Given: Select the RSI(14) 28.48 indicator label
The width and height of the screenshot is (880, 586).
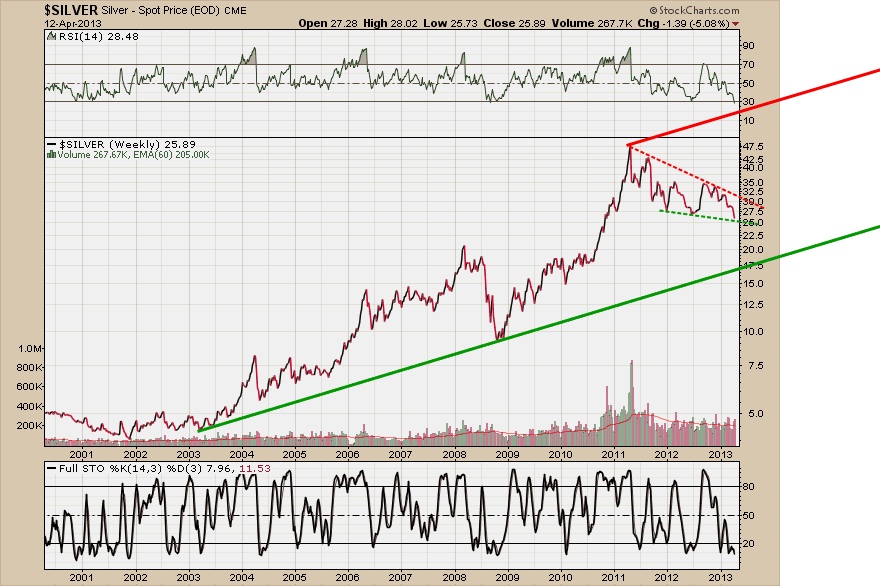Looking at the screenshot, I should tap(87, 37).
